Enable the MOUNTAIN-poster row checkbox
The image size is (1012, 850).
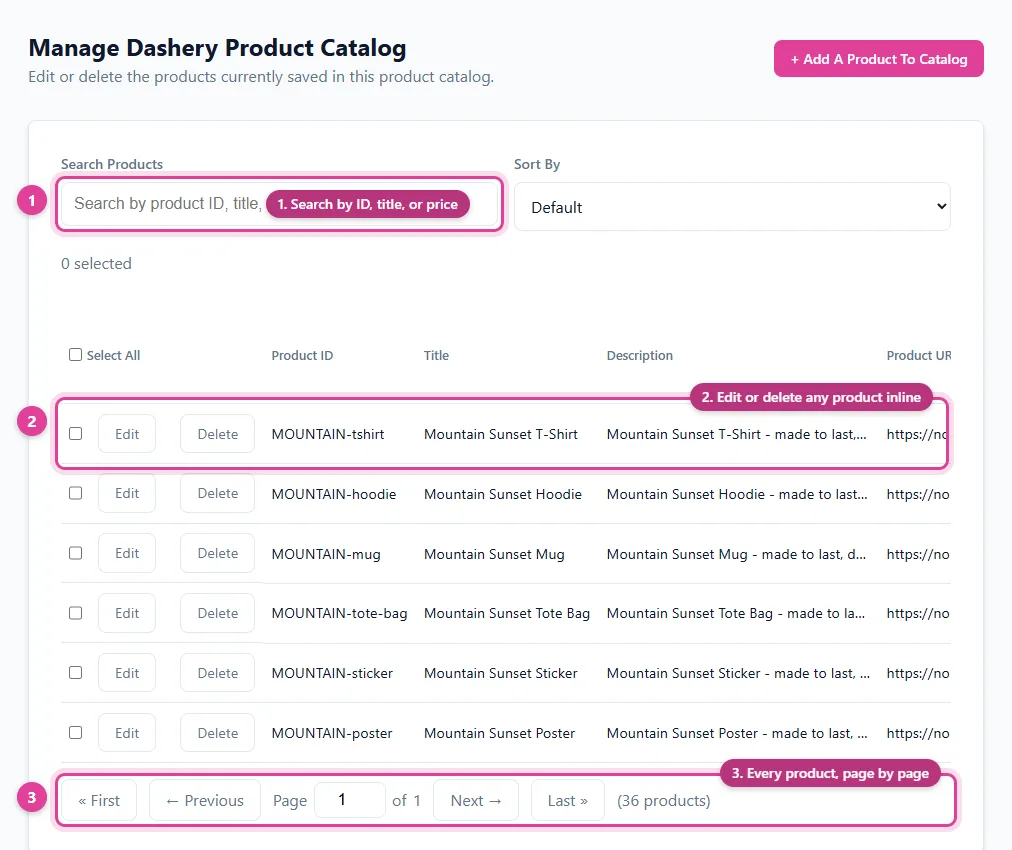[x=76, y=733]
